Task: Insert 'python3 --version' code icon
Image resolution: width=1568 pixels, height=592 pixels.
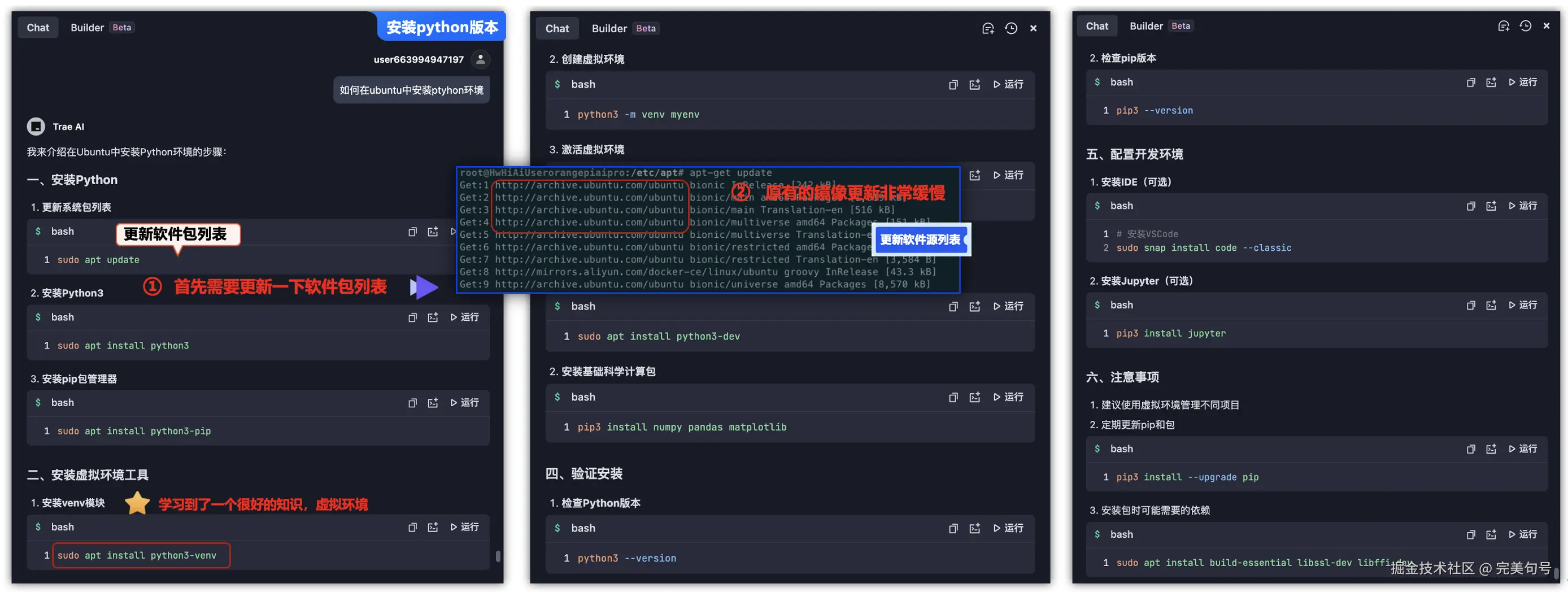Action: (974, 529)
